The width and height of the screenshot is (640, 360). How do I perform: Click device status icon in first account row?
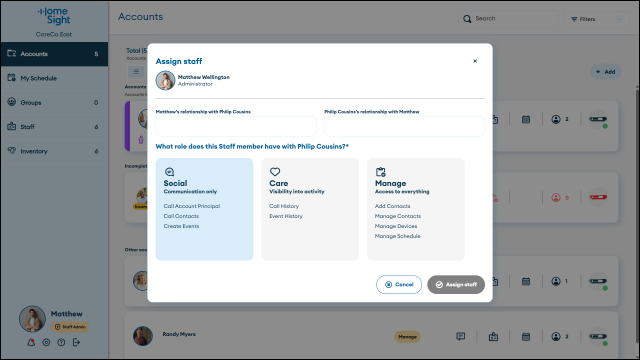[598, 120]
